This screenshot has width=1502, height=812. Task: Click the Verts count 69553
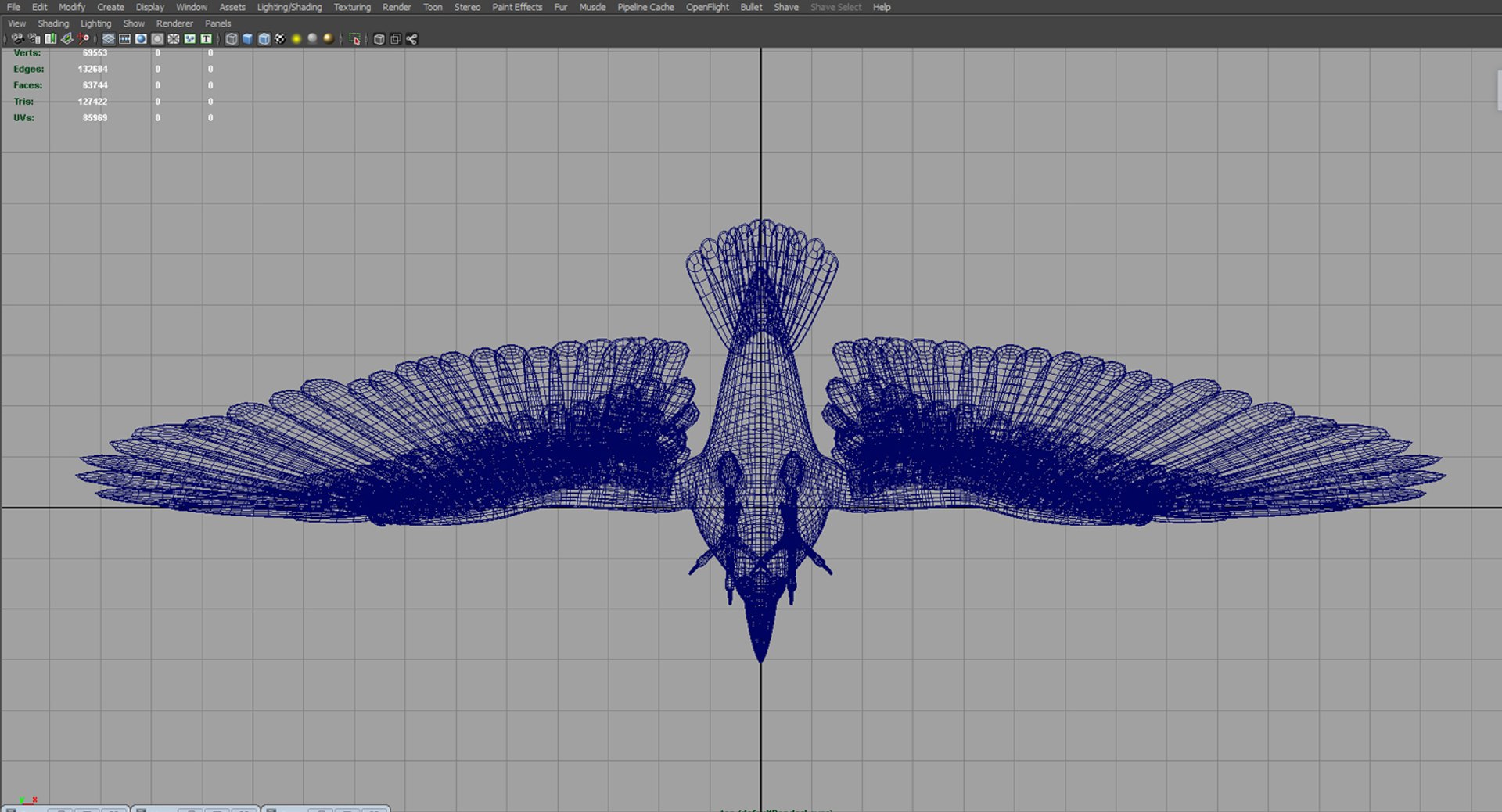tap(95, 53)
